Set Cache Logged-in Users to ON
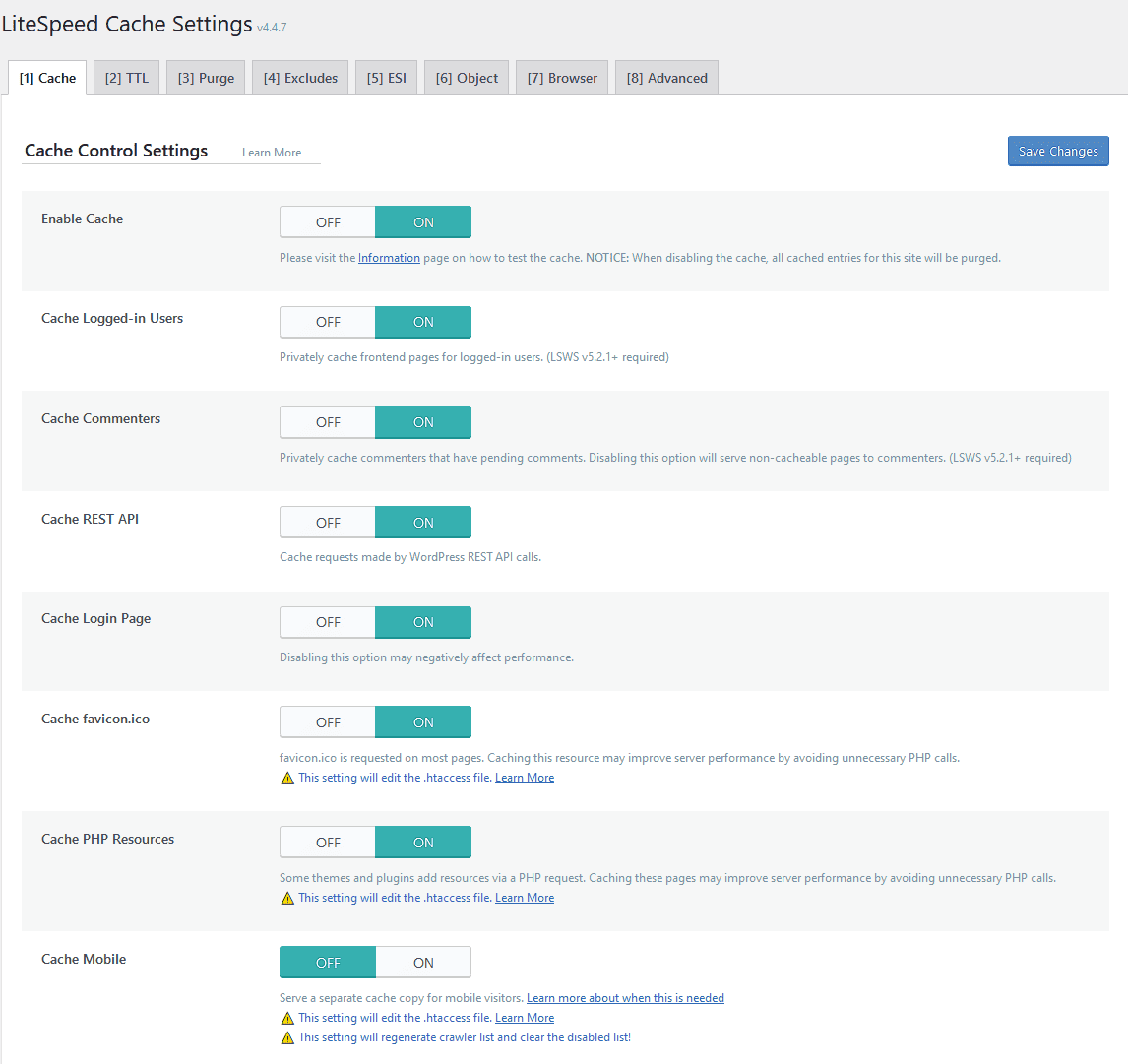 pyautogui.click(x=423, y=322)
